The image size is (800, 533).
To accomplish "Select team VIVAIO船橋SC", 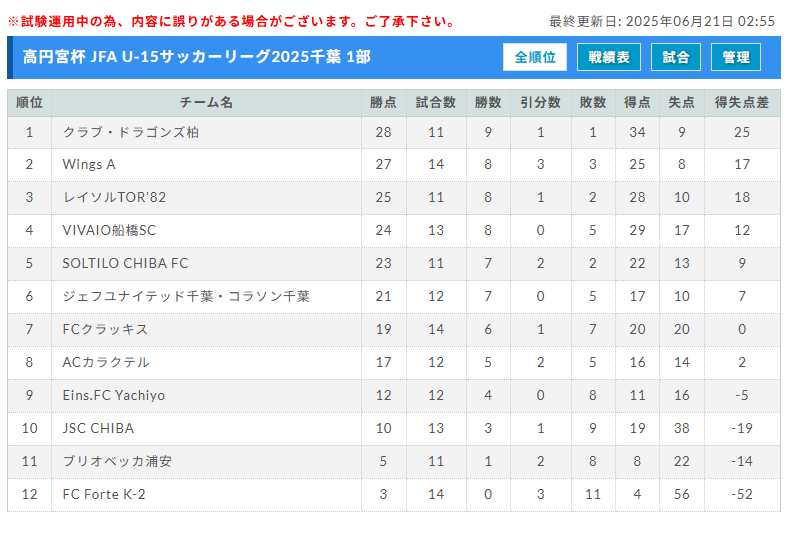I will 109,231.
